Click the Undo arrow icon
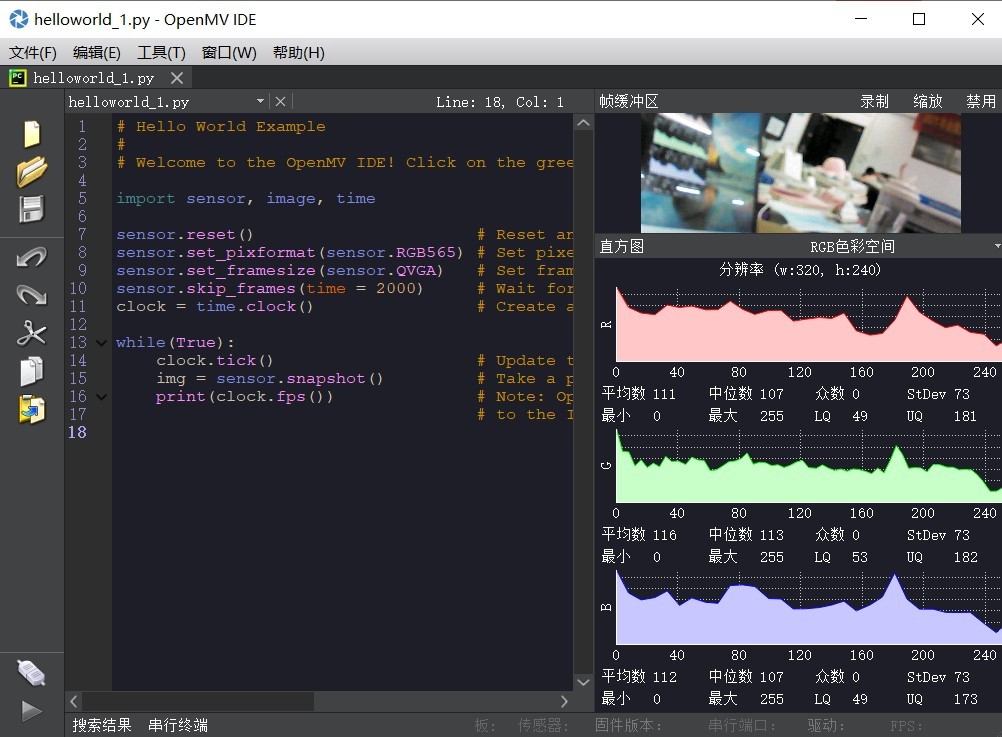The width and height of the screenshot is (1002, 737). [x=31, y=257]
